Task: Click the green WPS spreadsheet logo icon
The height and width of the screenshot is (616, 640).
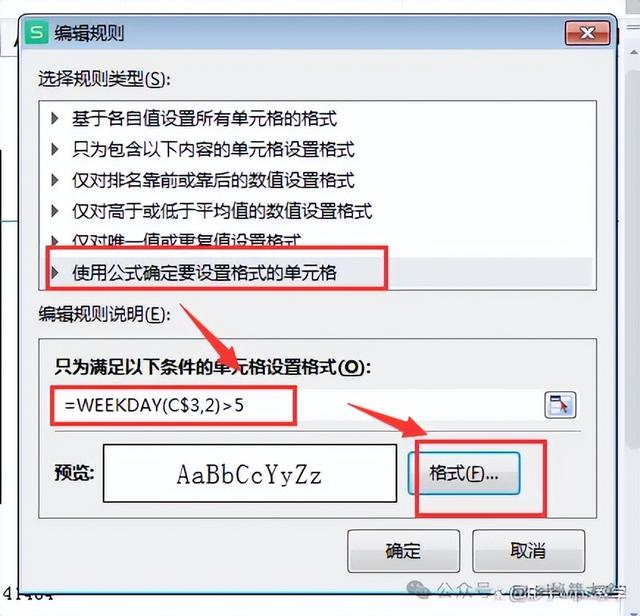Action: click(x=36, y=32)
